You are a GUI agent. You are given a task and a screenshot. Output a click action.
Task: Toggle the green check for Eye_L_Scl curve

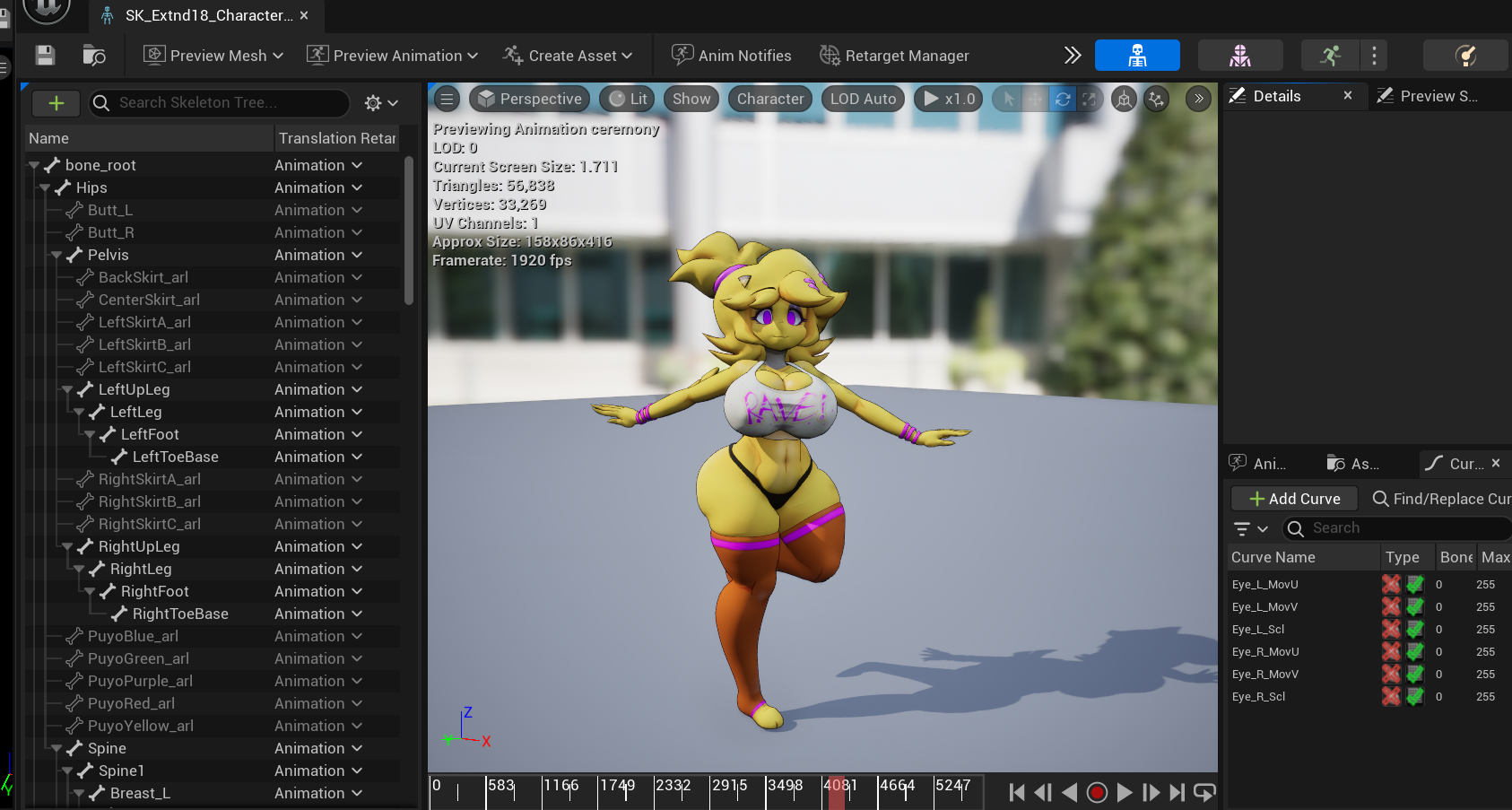(1415, 629)
